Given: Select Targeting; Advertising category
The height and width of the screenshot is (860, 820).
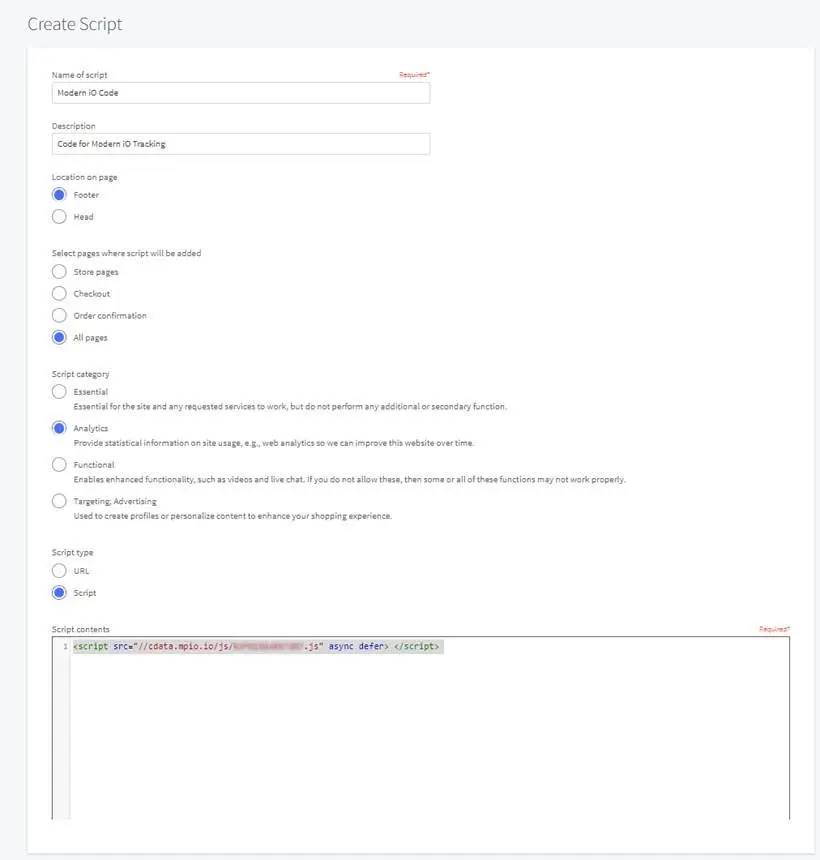Looking at the screenshot, I should pyautogui.click(x=59, y=501).
